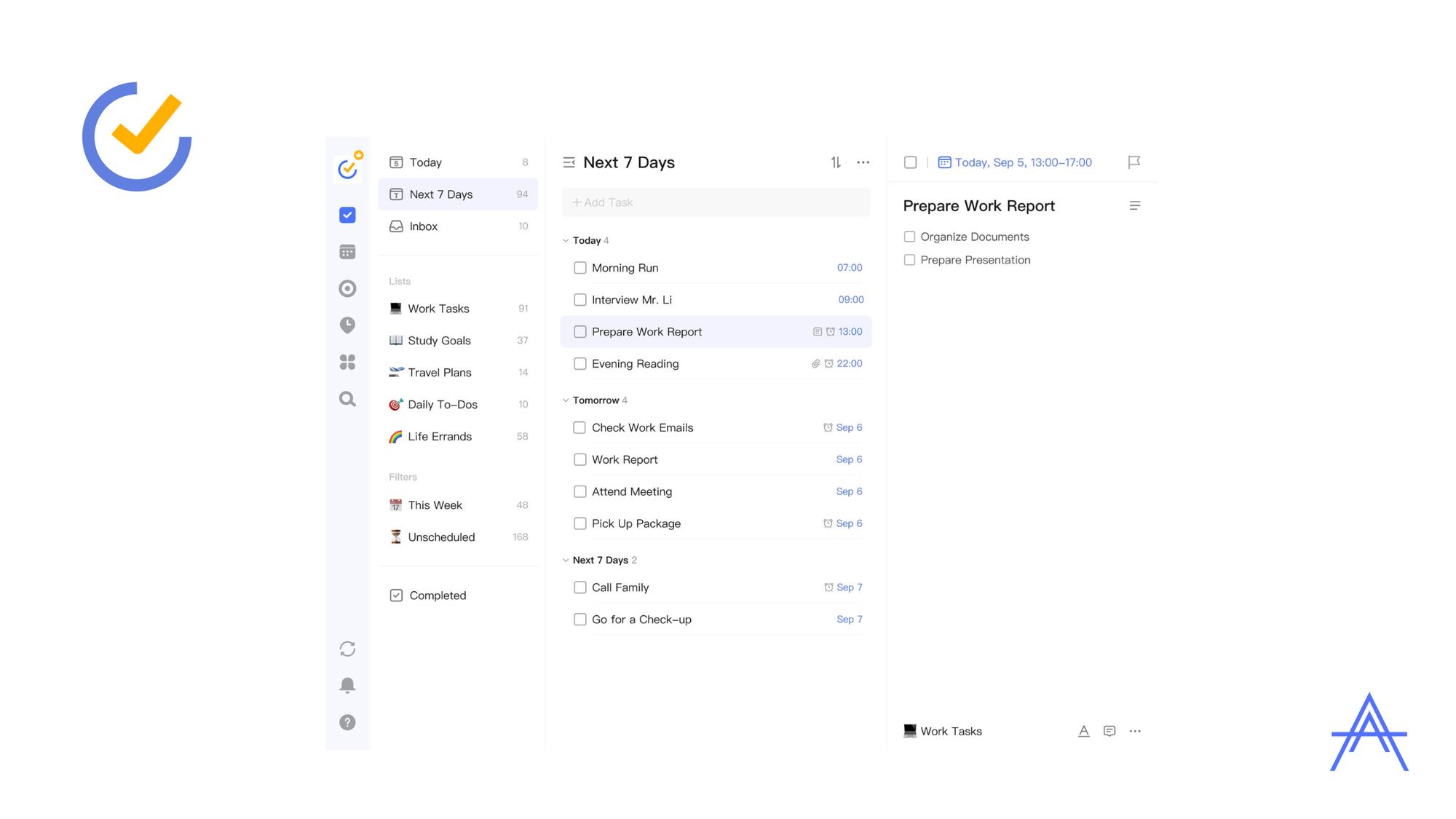Click the description lines icon beside task title
This screenshot has width=1456, height=819.
1135,206
